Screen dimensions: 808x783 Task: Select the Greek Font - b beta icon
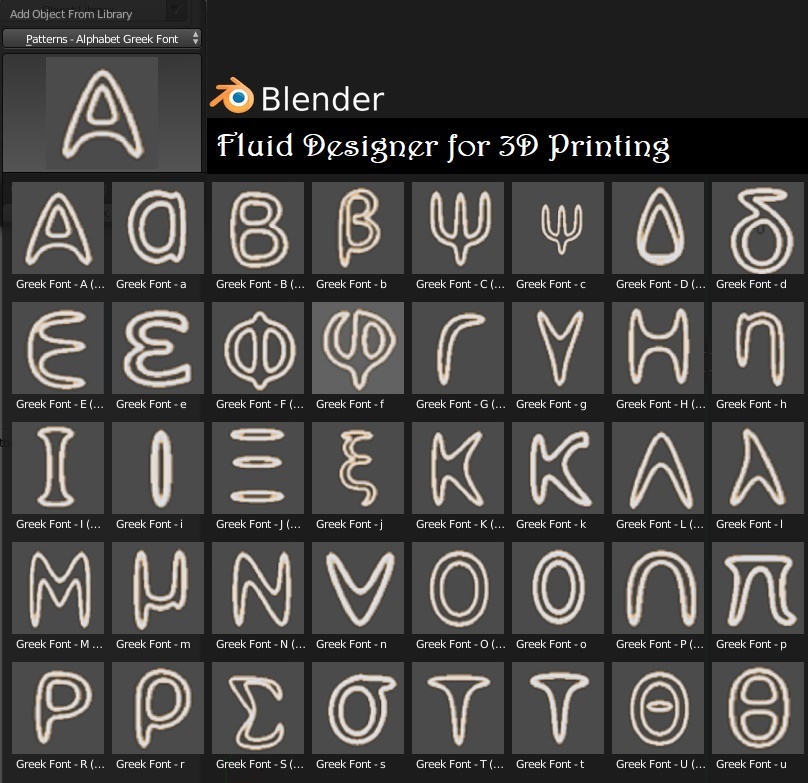[358, 228]
